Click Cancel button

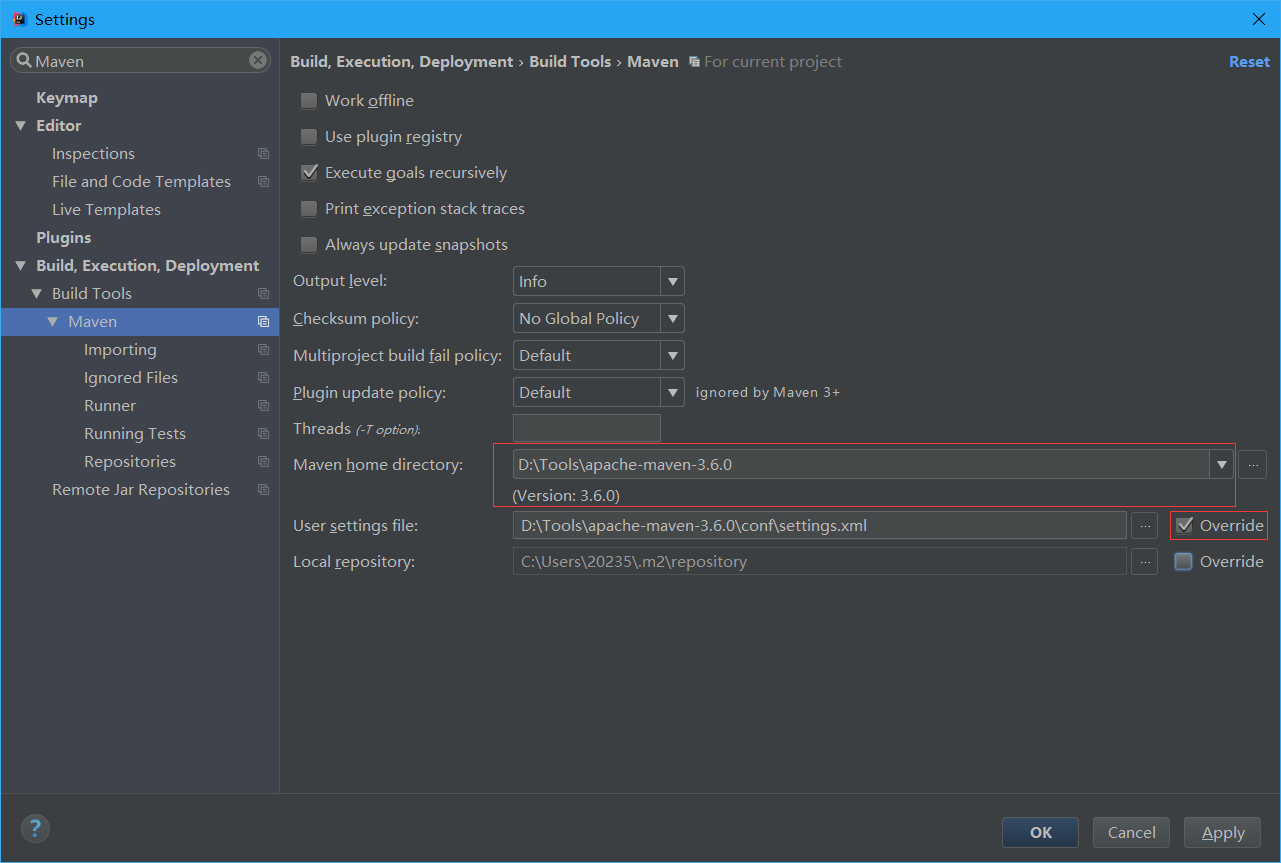(x=1131, y=832)
